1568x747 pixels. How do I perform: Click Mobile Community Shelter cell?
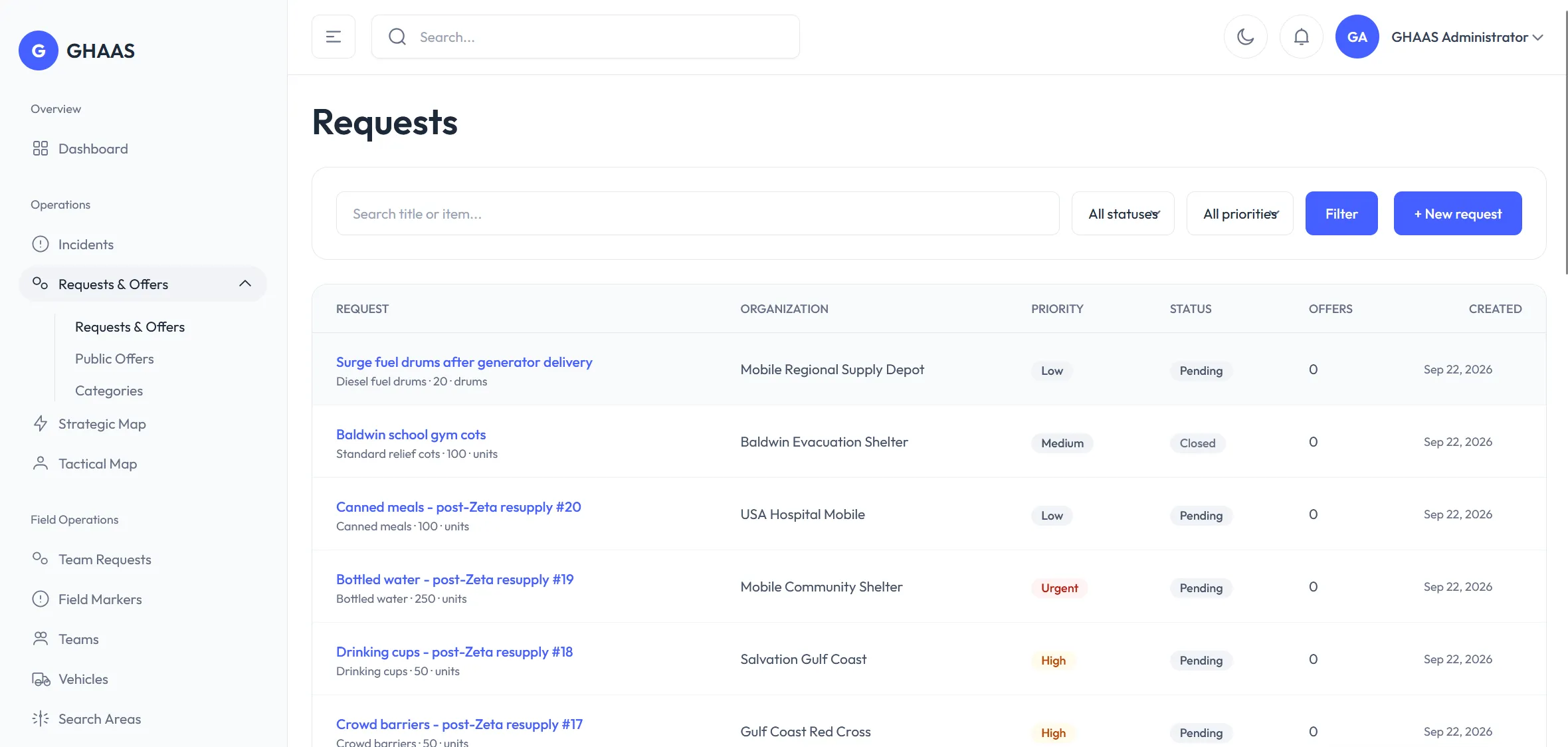pyautogui.click(x=821, y=587)
